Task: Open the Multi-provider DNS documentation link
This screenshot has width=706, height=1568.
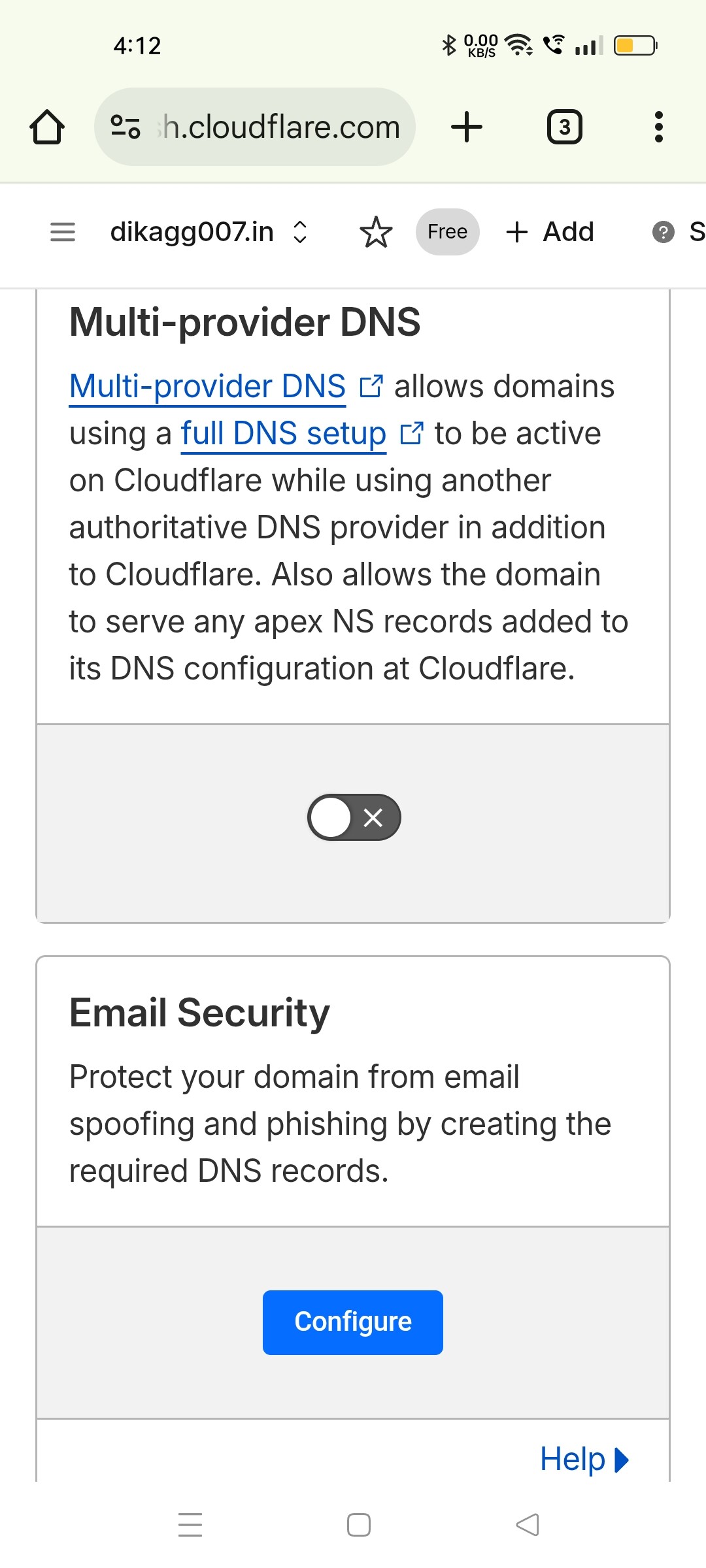Action: pyautogui.click(x=208, y=386)
